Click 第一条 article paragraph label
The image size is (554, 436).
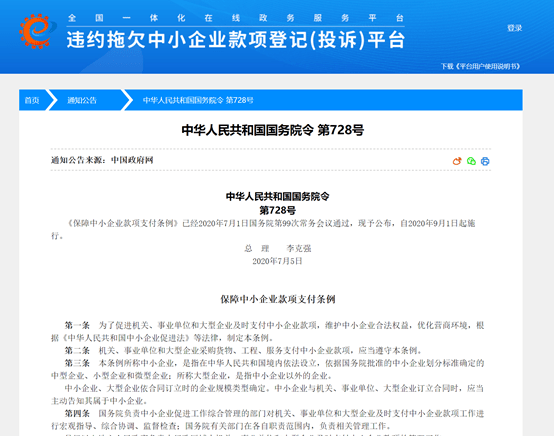click(x=77, y=325)
